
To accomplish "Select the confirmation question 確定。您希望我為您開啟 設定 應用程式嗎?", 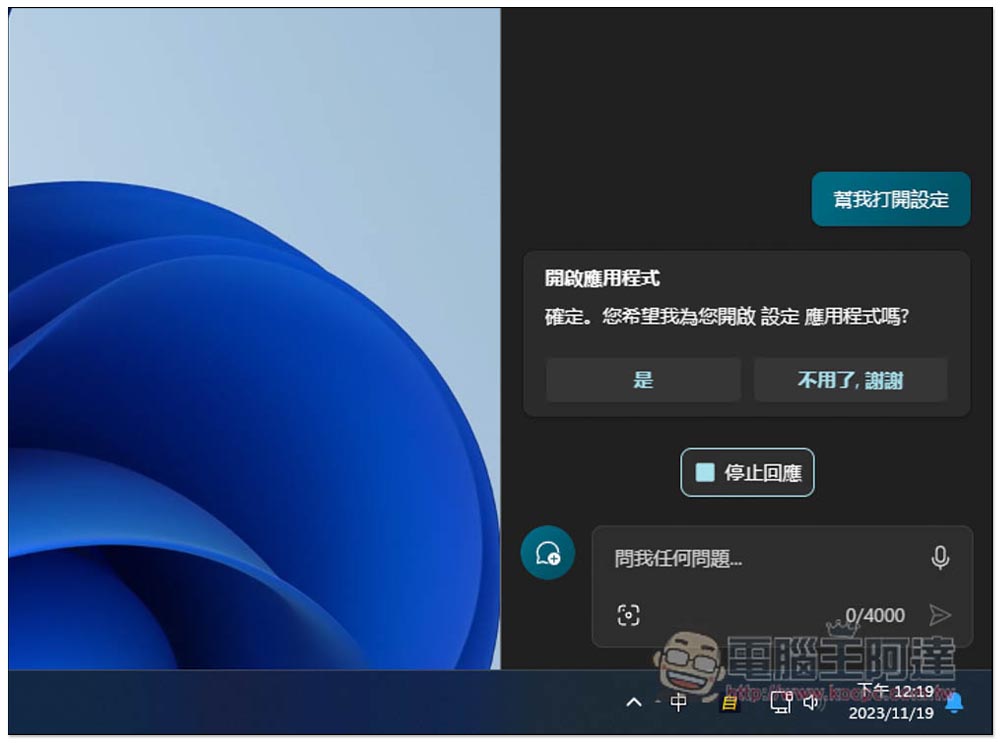I will click(x=726, y=316).
